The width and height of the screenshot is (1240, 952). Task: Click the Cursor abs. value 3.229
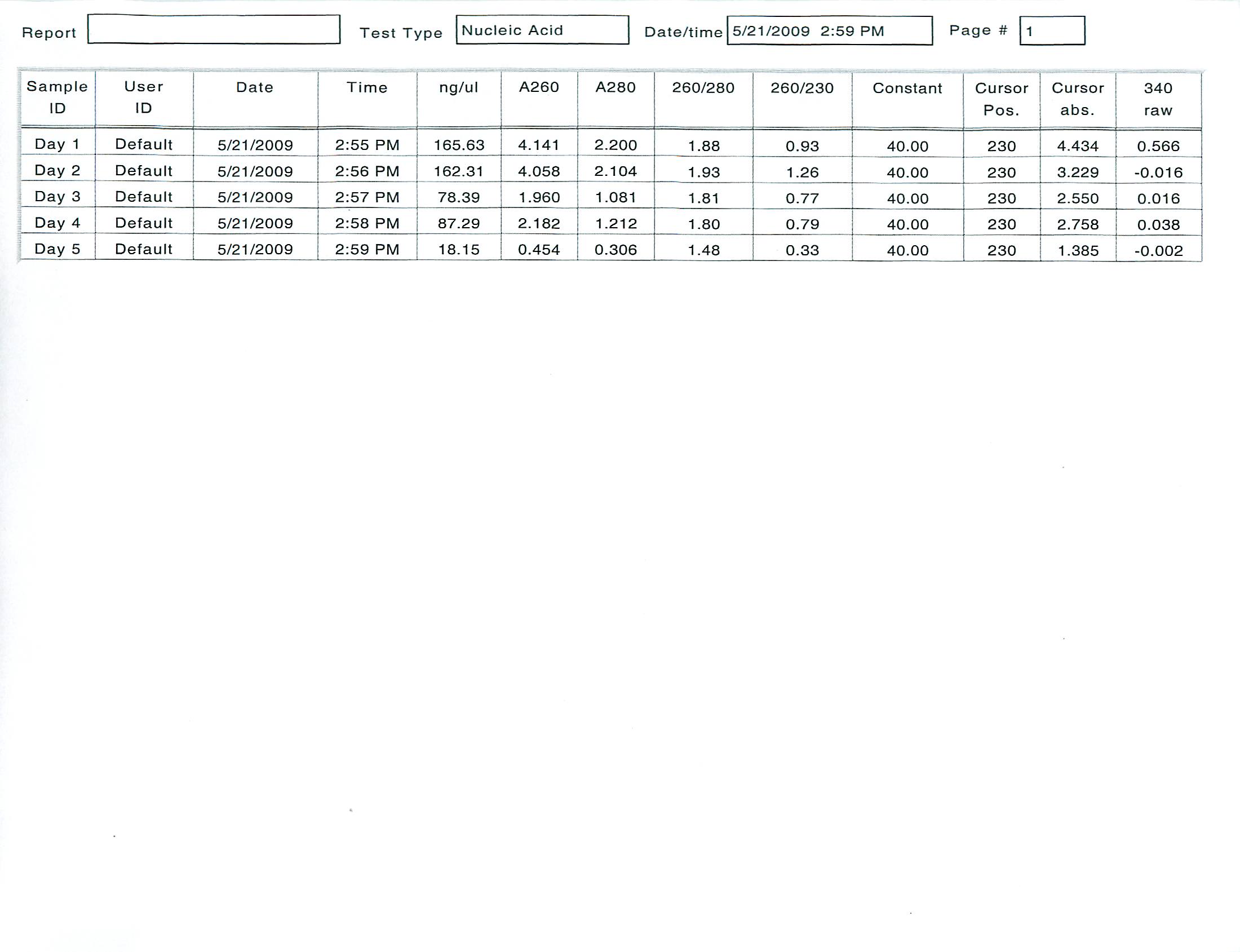pyautogui.click(x=1078, y=172)
